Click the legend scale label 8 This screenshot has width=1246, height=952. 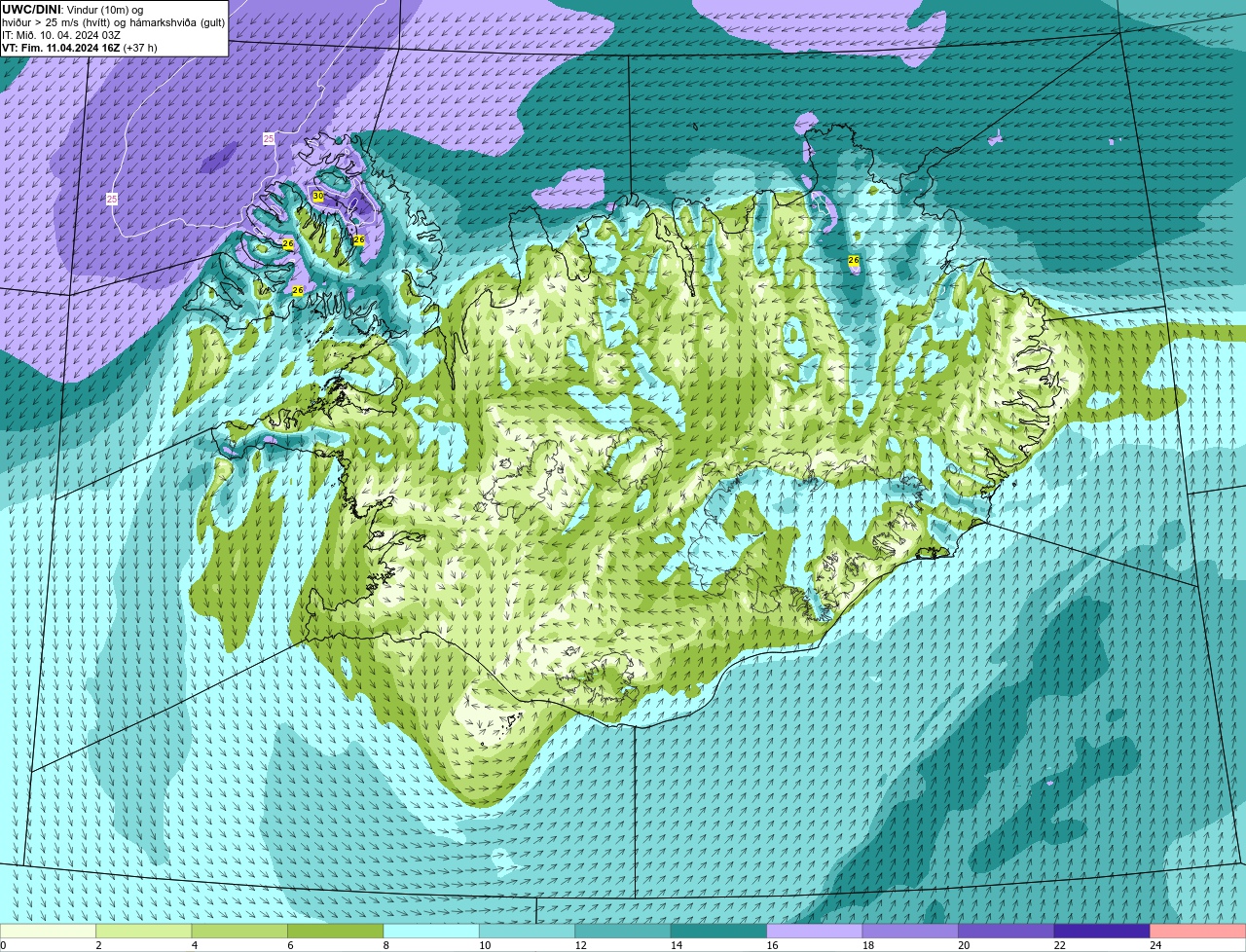point(385,945)
